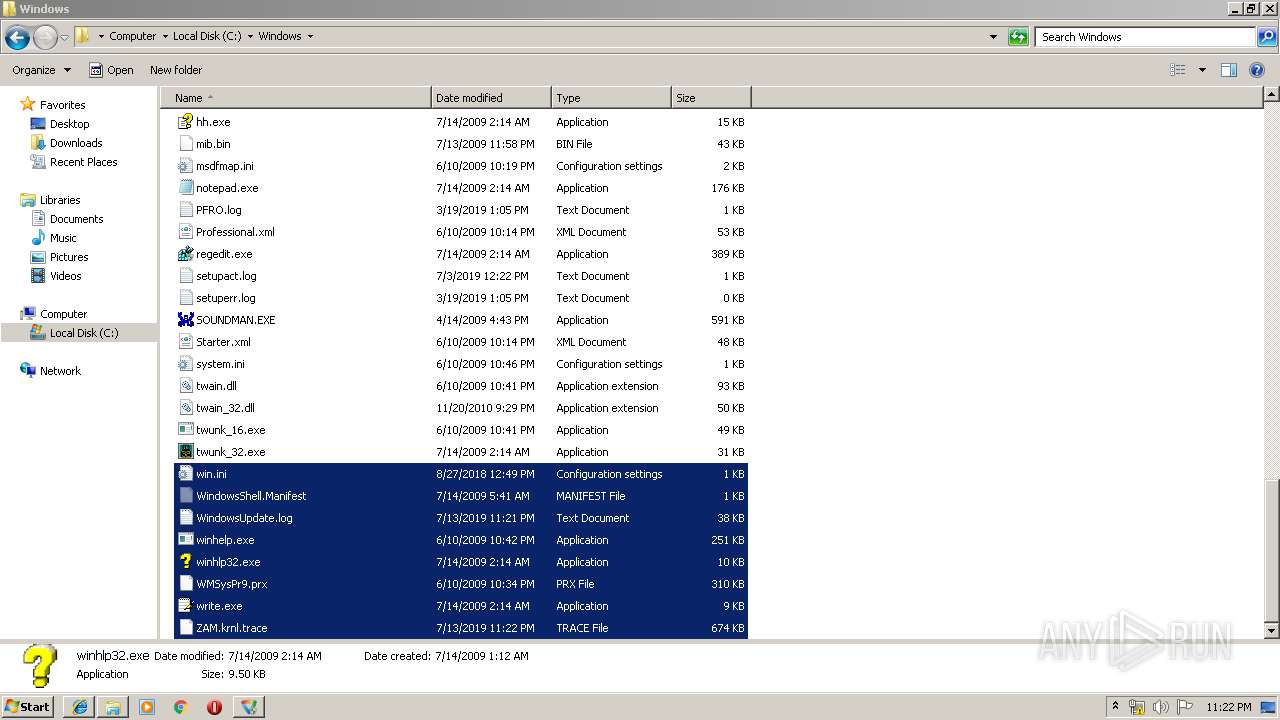Select Documents library
Viewport: 1280px width, 720px height.
click(76, 219)
